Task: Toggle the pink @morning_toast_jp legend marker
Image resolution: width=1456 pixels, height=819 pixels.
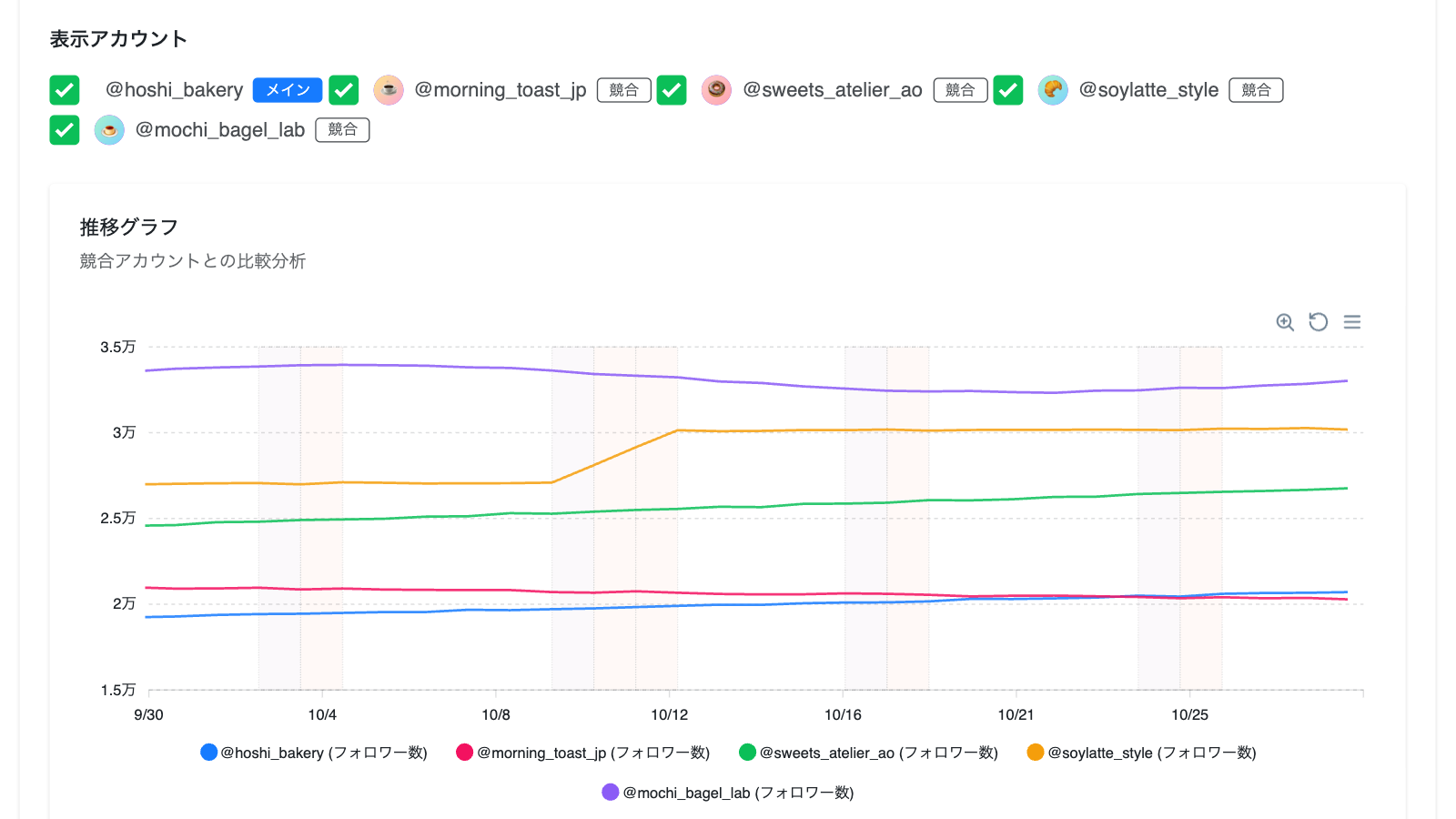Action: [465, 752]
